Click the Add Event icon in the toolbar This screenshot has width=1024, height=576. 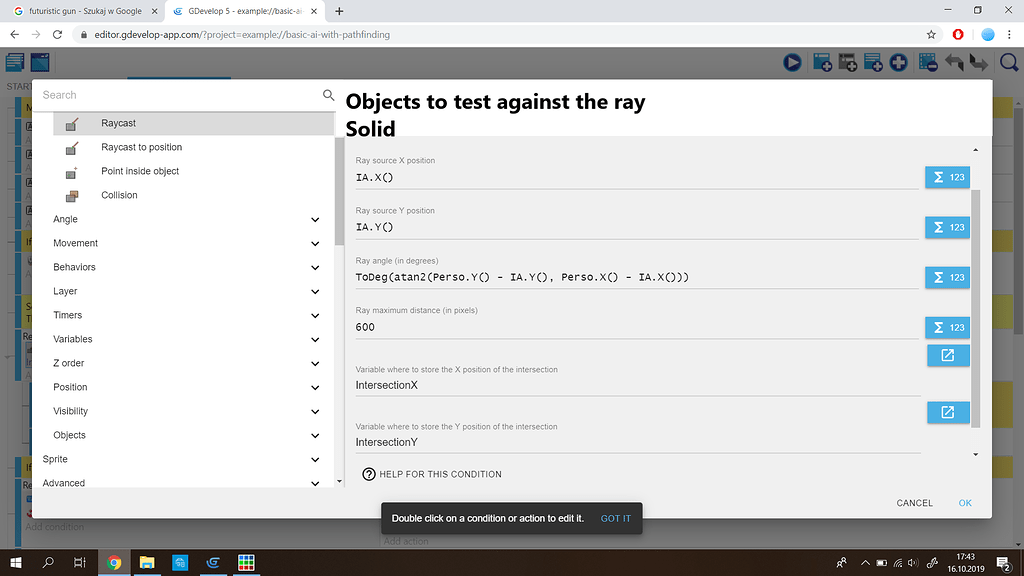click(822, 62)
